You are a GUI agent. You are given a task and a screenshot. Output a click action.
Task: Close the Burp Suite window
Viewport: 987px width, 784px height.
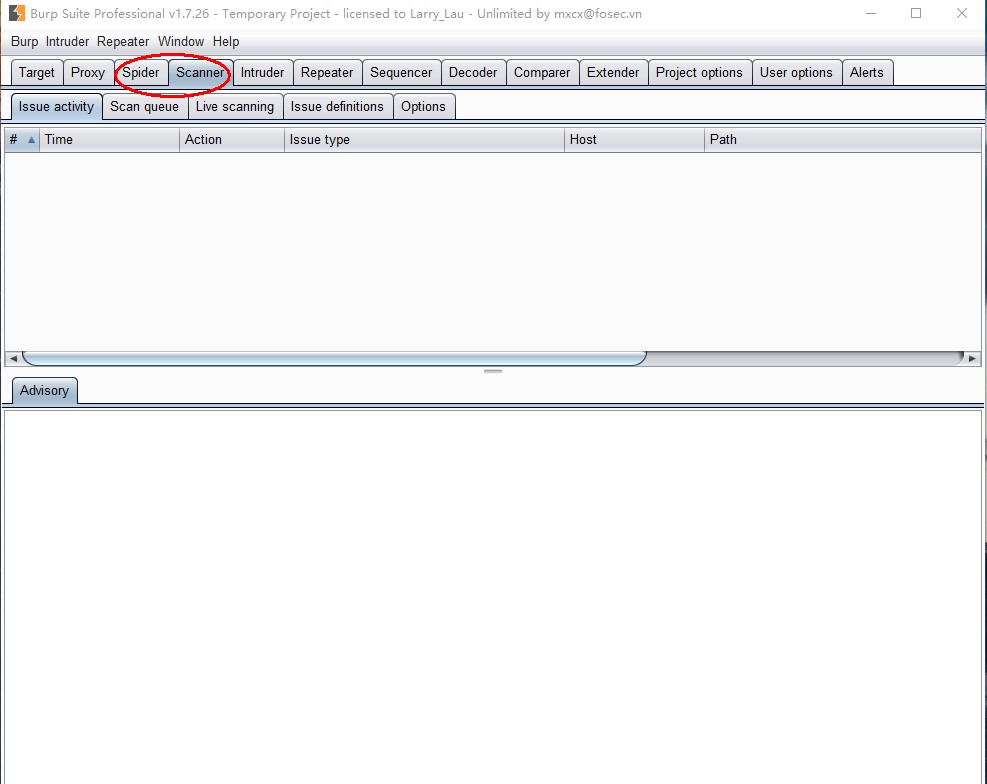(962, 13)
